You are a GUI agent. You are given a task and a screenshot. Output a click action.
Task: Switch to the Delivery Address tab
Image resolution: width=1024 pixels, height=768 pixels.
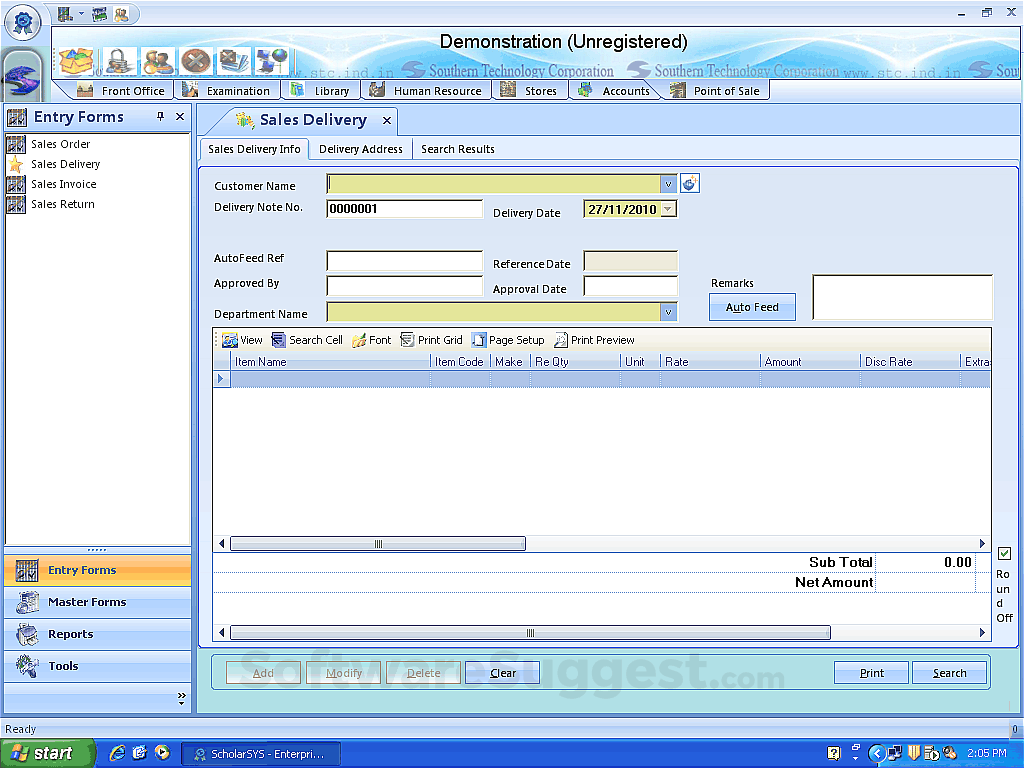pyautogui.click(x=360, y=149)
